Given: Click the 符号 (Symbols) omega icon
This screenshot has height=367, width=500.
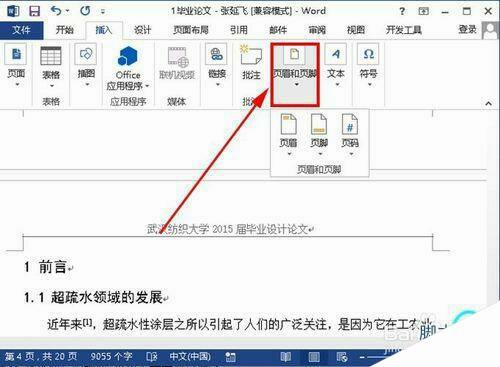Looking at the screenshot, I should click(368, 54).
